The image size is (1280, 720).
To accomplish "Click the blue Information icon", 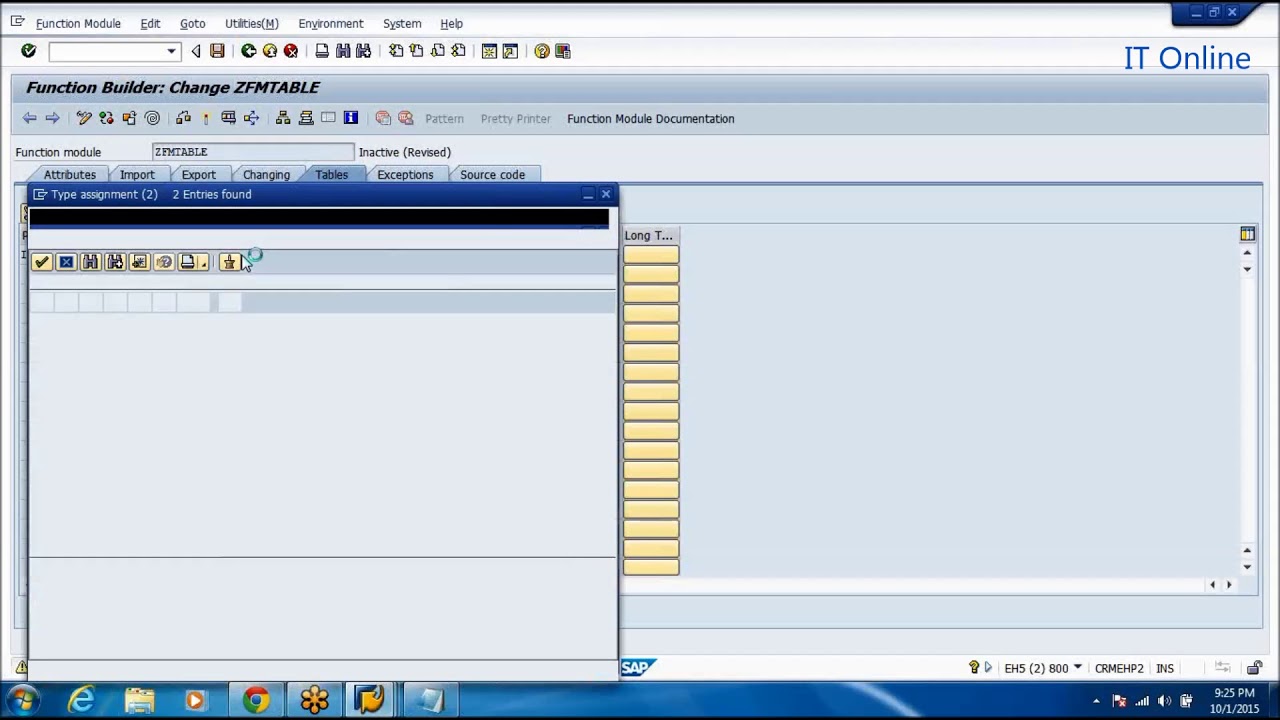I will (x=351, y=118).
